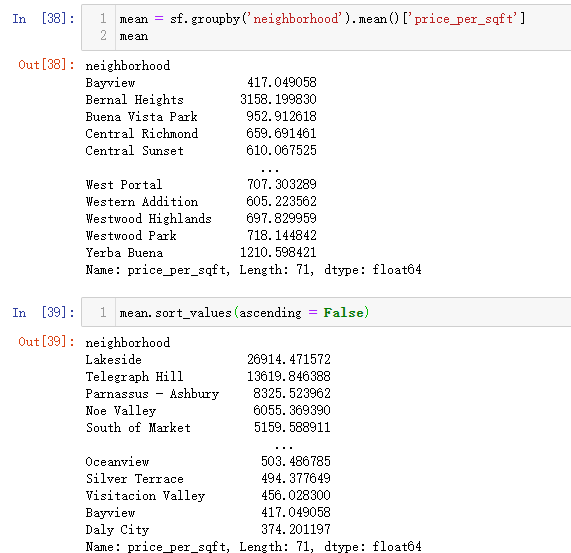
Task: Click value 13619.846388
Action: tap(289, 376)
